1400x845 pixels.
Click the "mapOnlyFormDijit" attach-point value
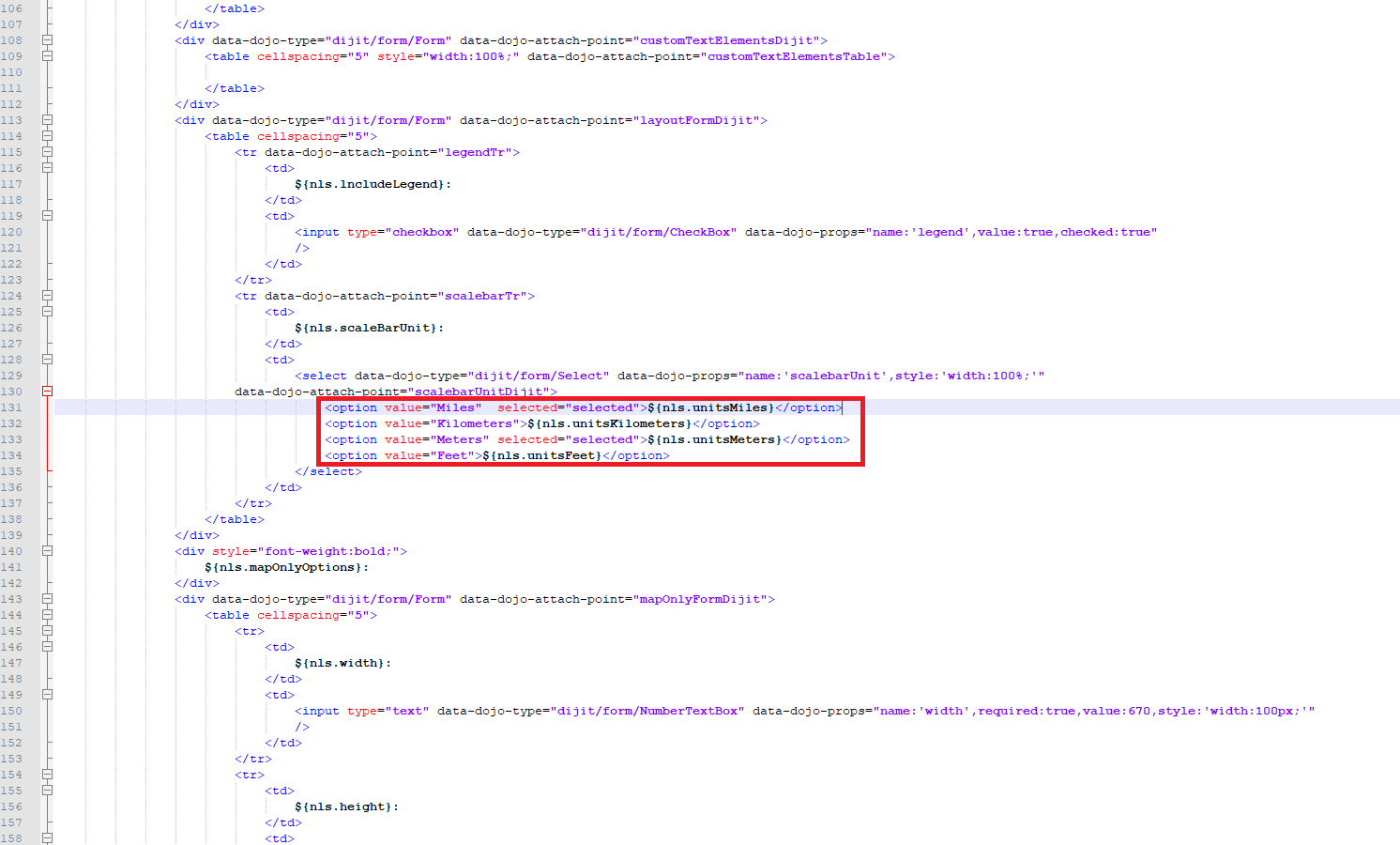tap(700, 599)
